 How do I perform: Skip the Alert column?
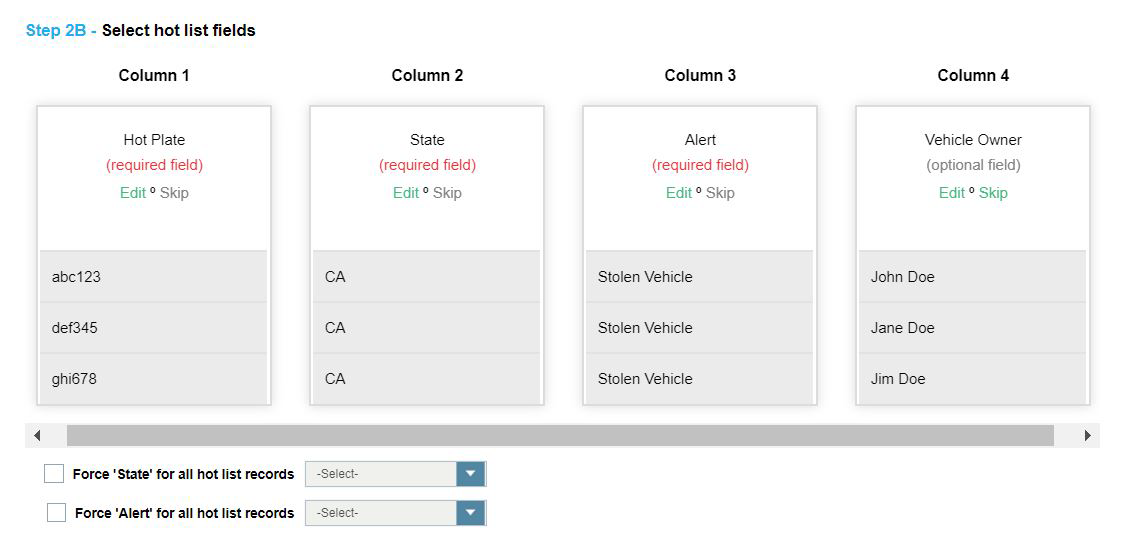coord(720,193)
